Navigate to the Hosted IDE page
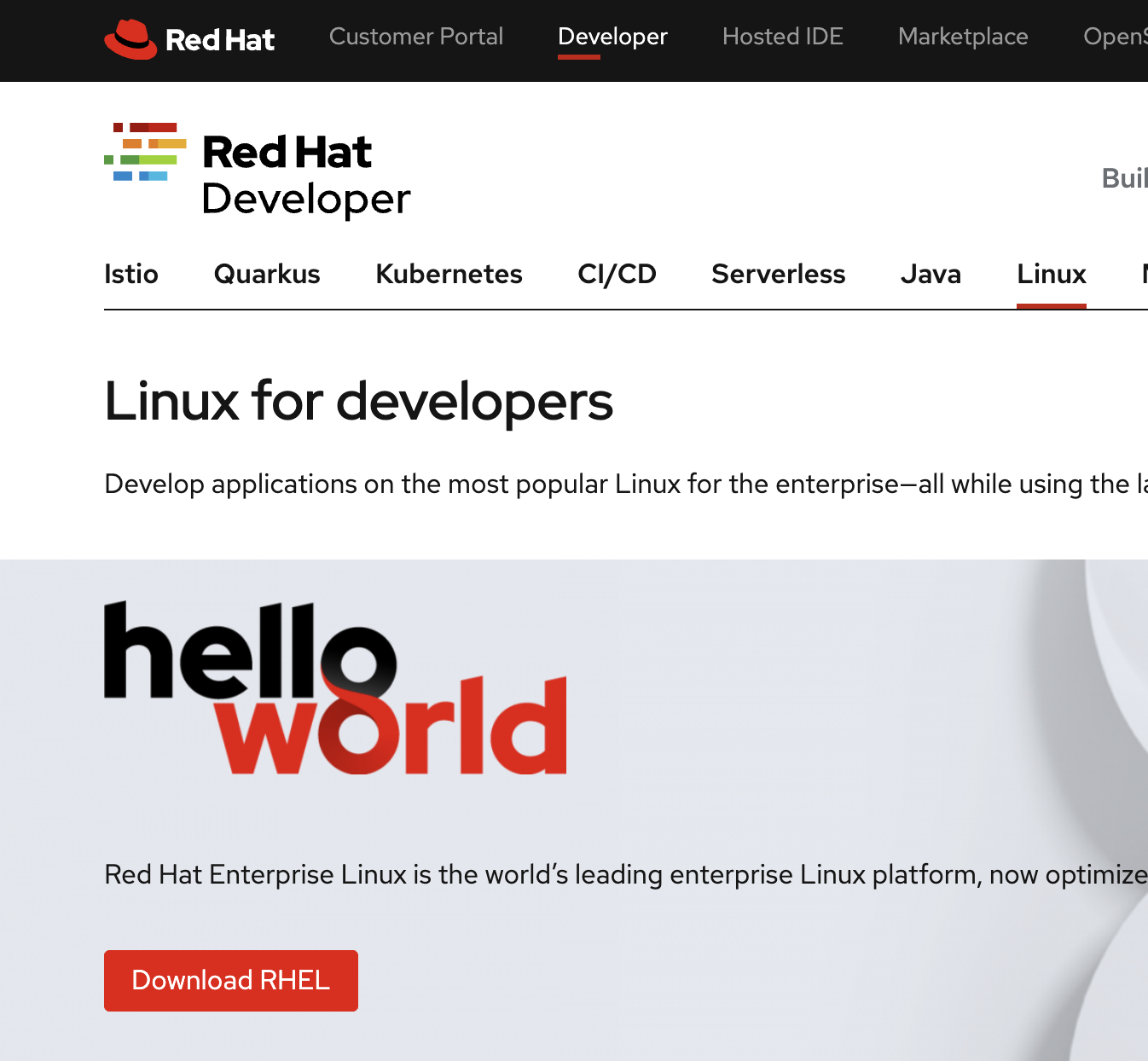The height and width of the screenshot is (1061, 1148). (x=782, y=38)
